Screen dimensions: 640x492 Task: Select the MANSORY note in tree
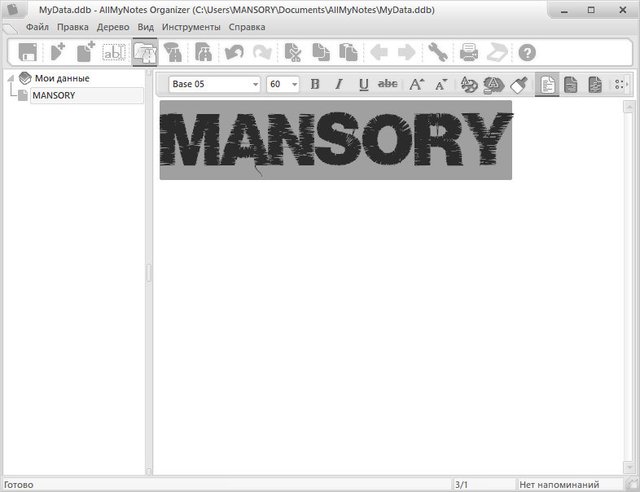pos(54,95)
